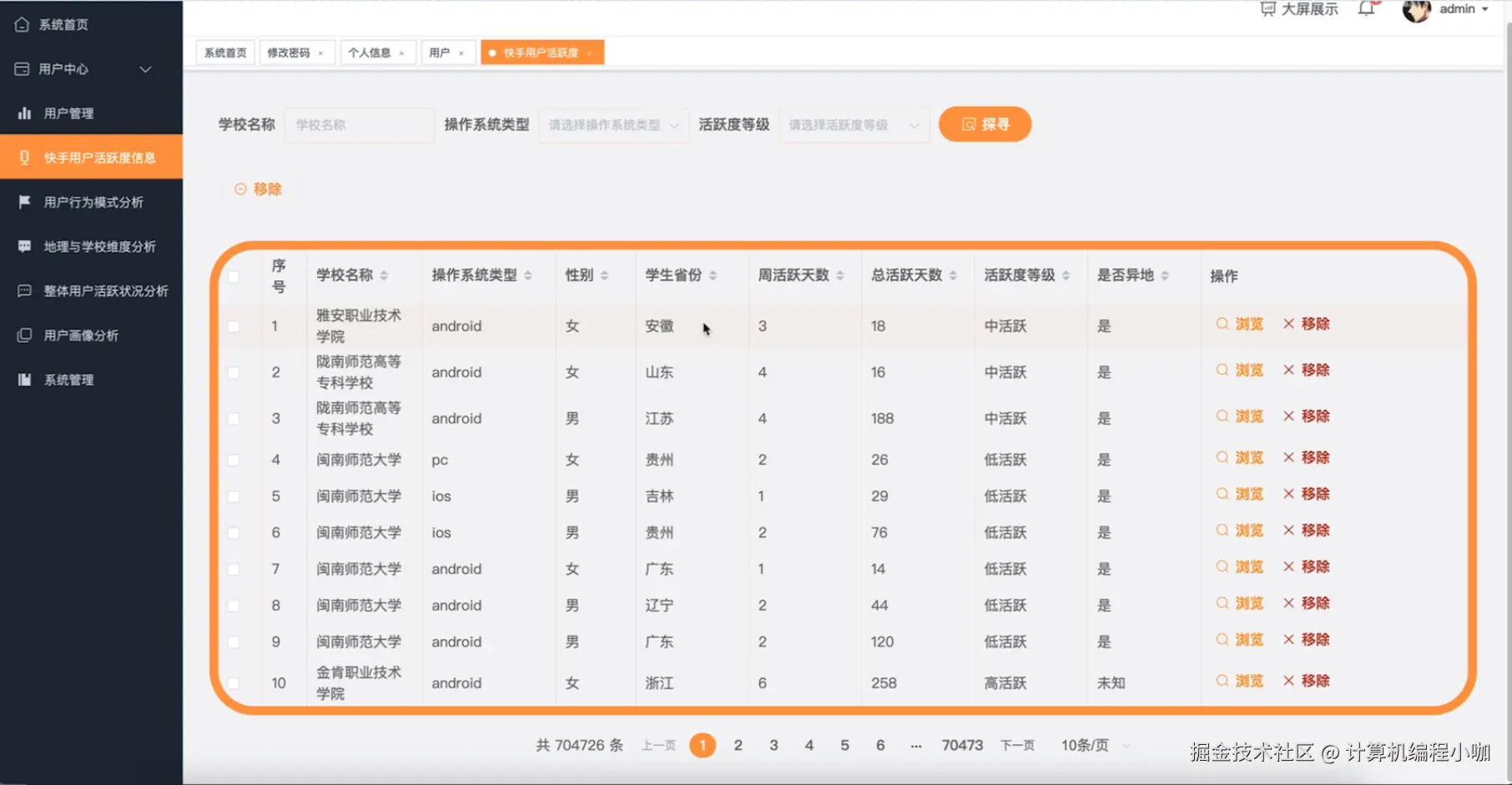This screenshot has width=1512, height=785.
Task: Sort table by 周活跃天数 column
Action: [x=840, y=275]
